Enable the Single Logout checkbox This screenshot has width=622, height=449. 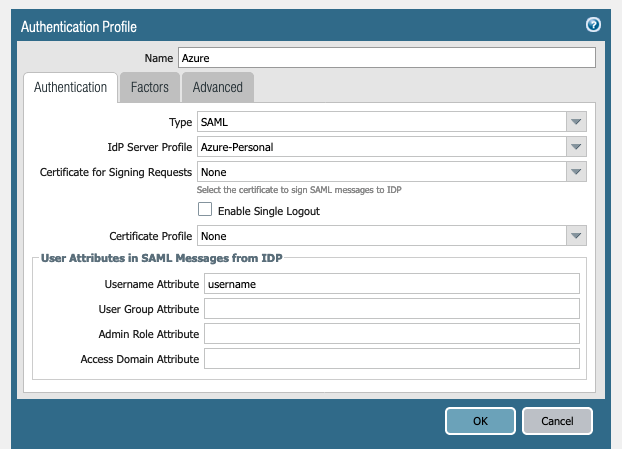205,209
